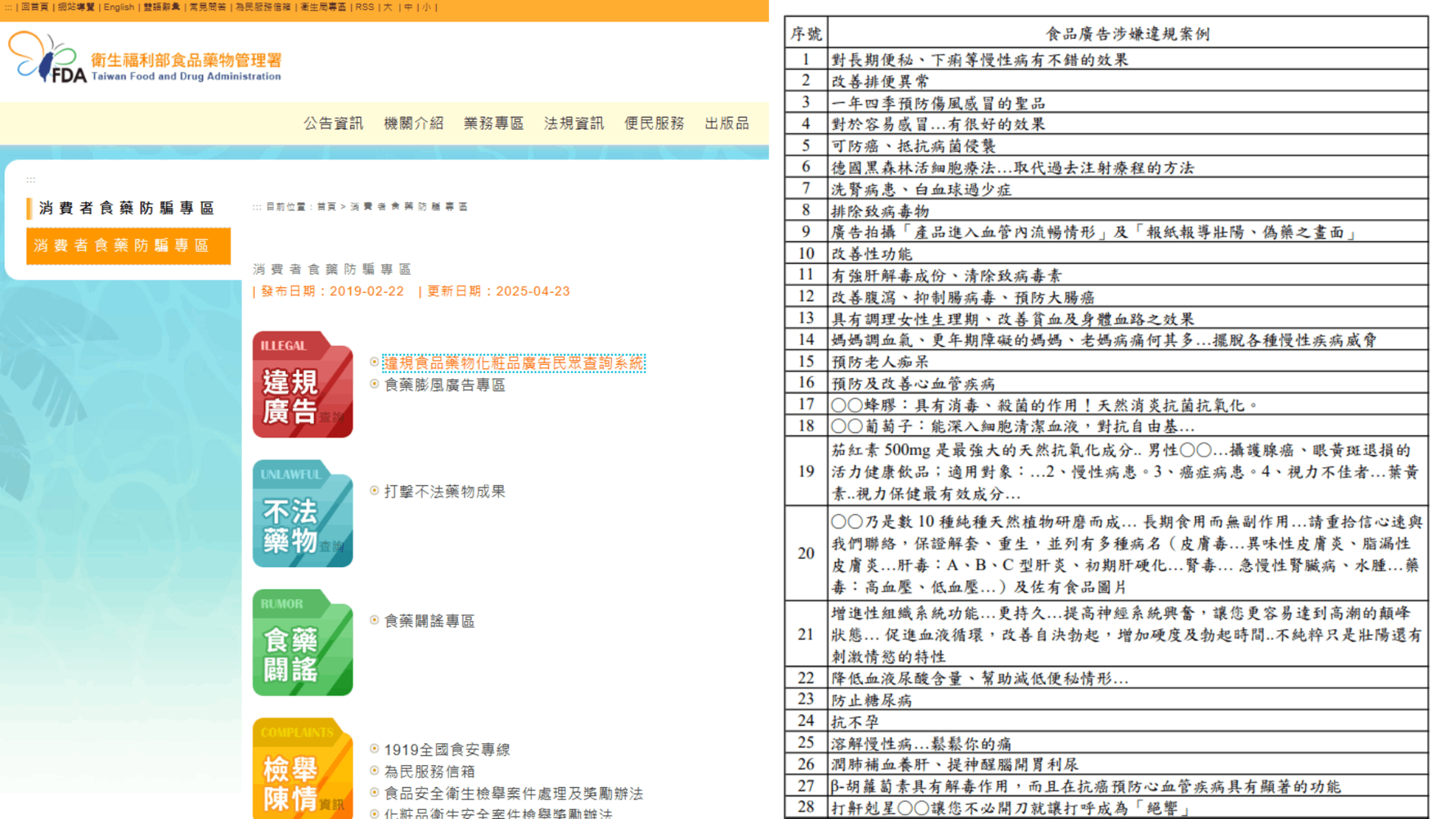Switch to English site version
The height and width of the screenshot is (819, 1456).
coord(119,7)
